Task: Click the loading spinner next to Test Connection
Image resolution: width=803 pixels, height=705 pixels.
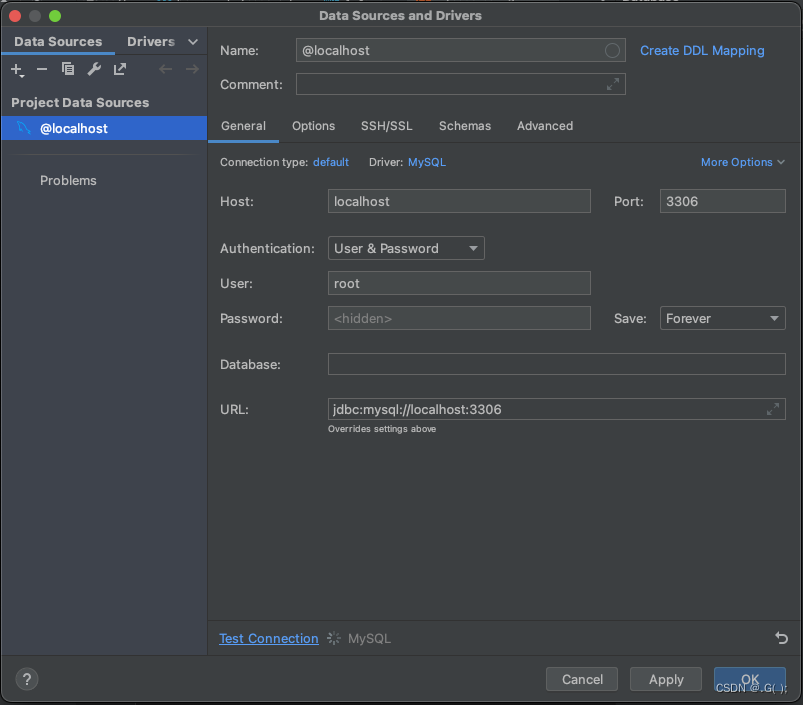Action: (x=333, y=638)
